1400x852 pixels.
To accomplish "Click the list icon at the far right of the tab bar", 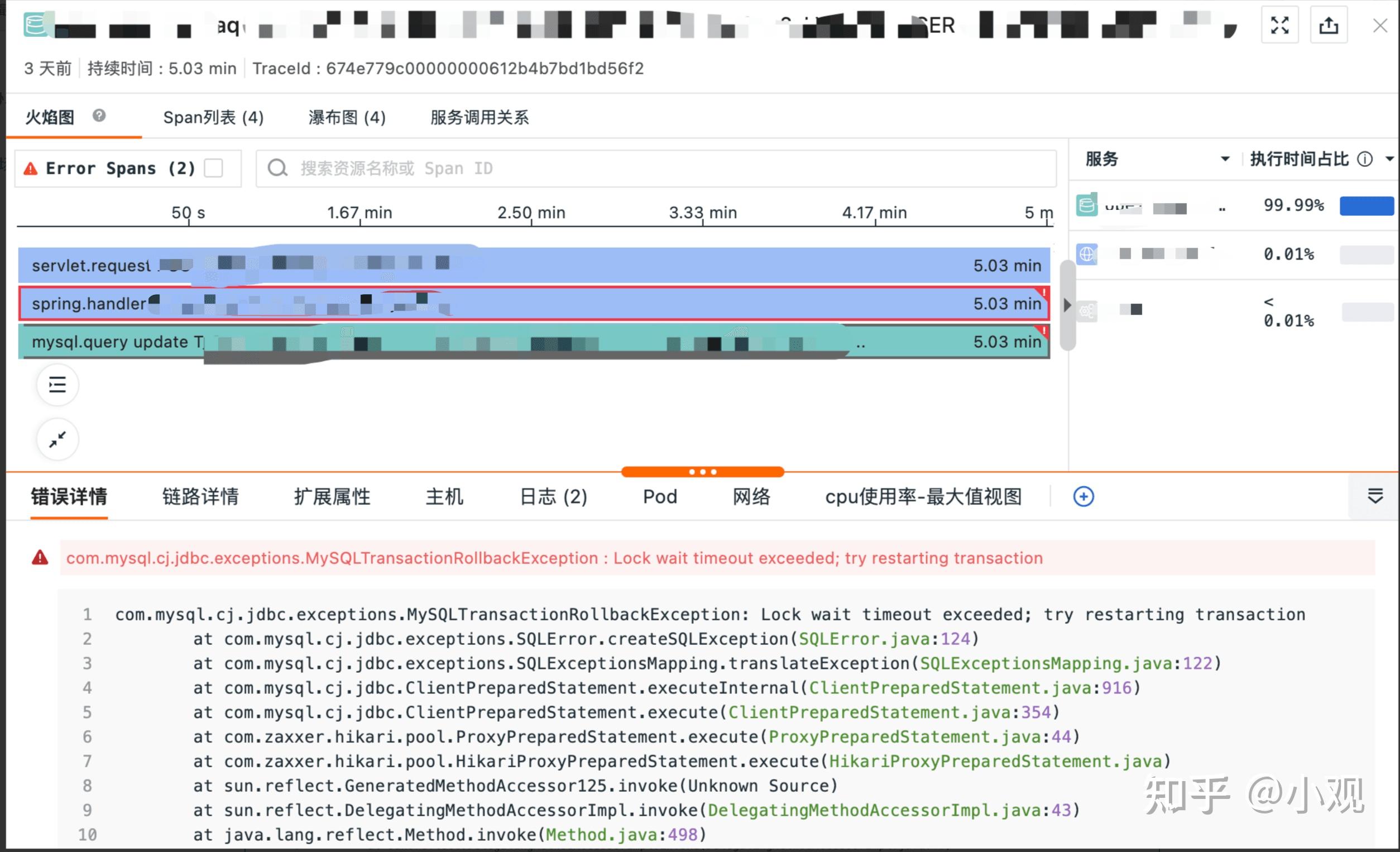I will [1375, 496].
